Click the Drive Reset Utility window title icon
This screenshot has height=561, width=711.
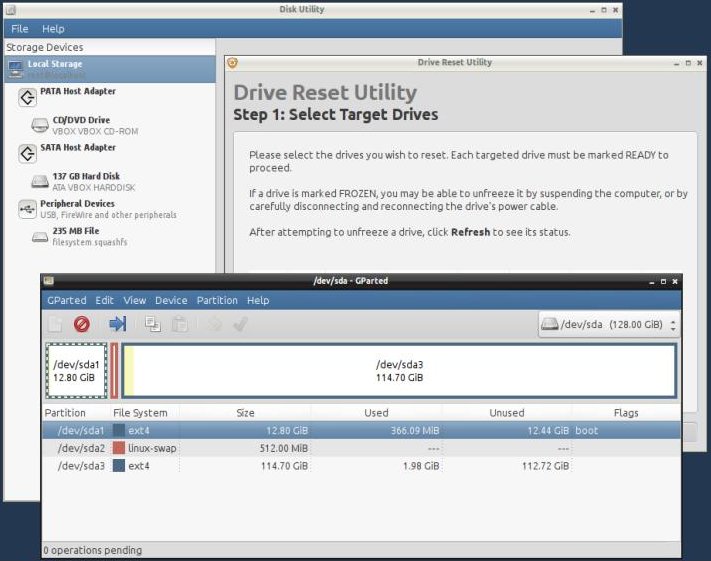click(232, 63)
